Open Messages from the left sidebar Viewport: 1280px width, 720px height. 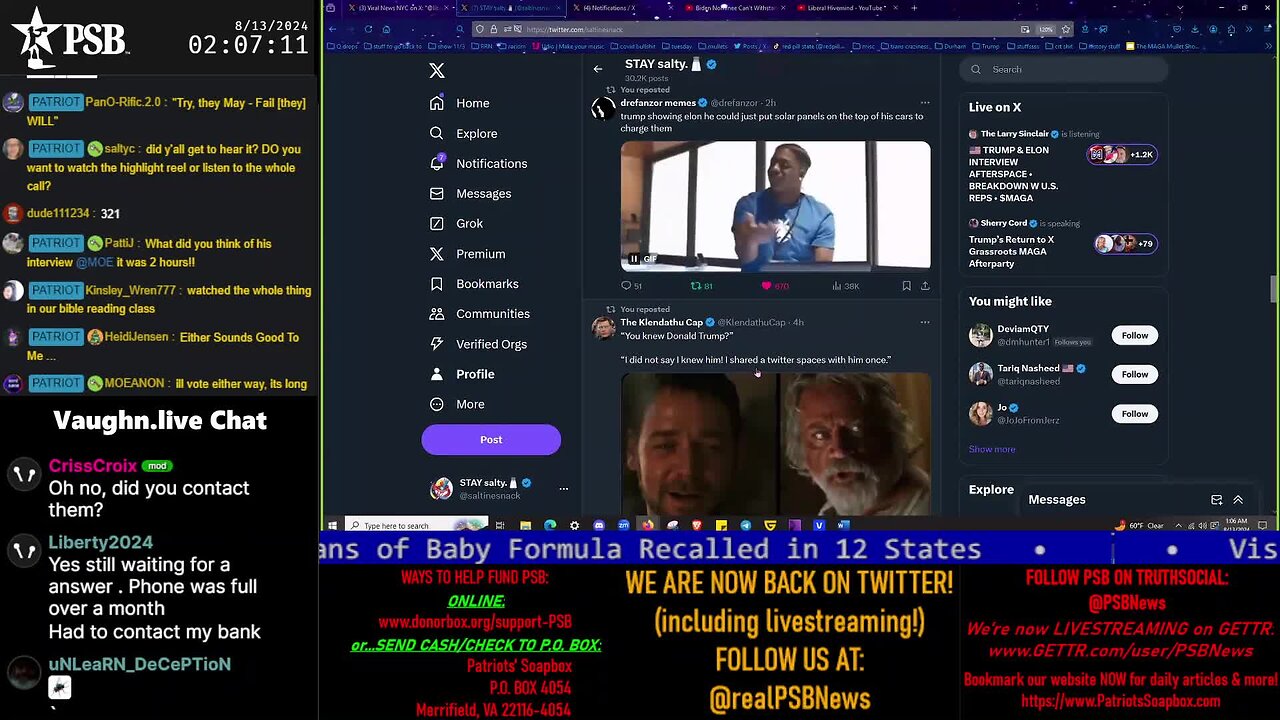[470, 193]
